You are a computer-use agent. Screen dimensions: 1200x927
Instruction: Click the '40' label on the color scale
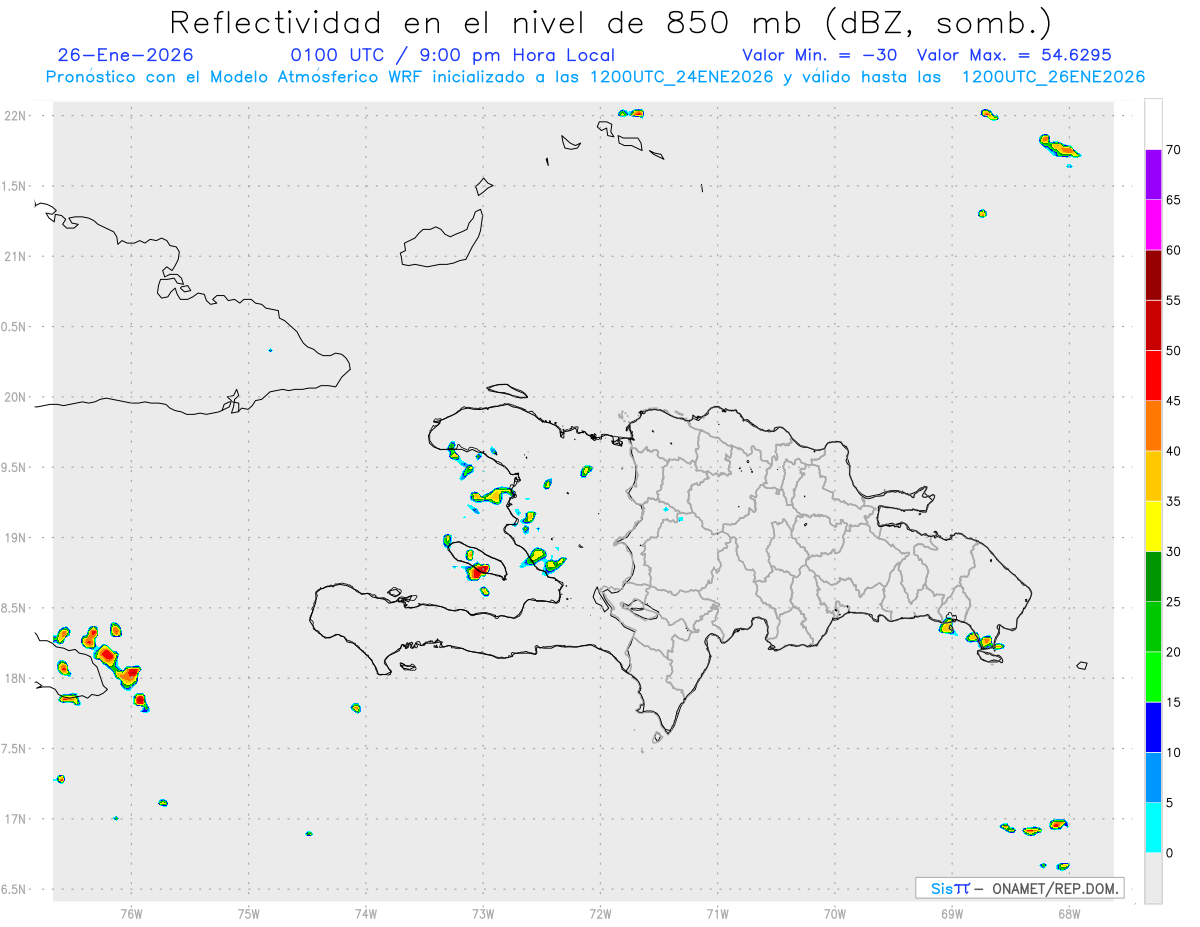point(1173,451)
